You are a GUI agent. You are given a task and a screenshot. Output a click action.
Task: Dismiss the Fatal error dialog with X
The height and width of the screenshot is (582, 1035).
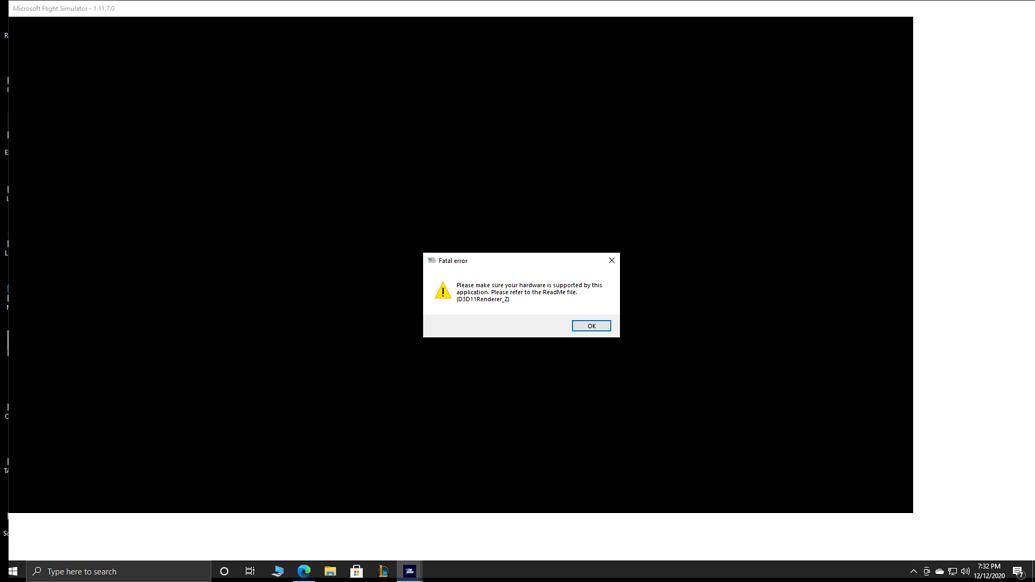[x=611, y=259]
